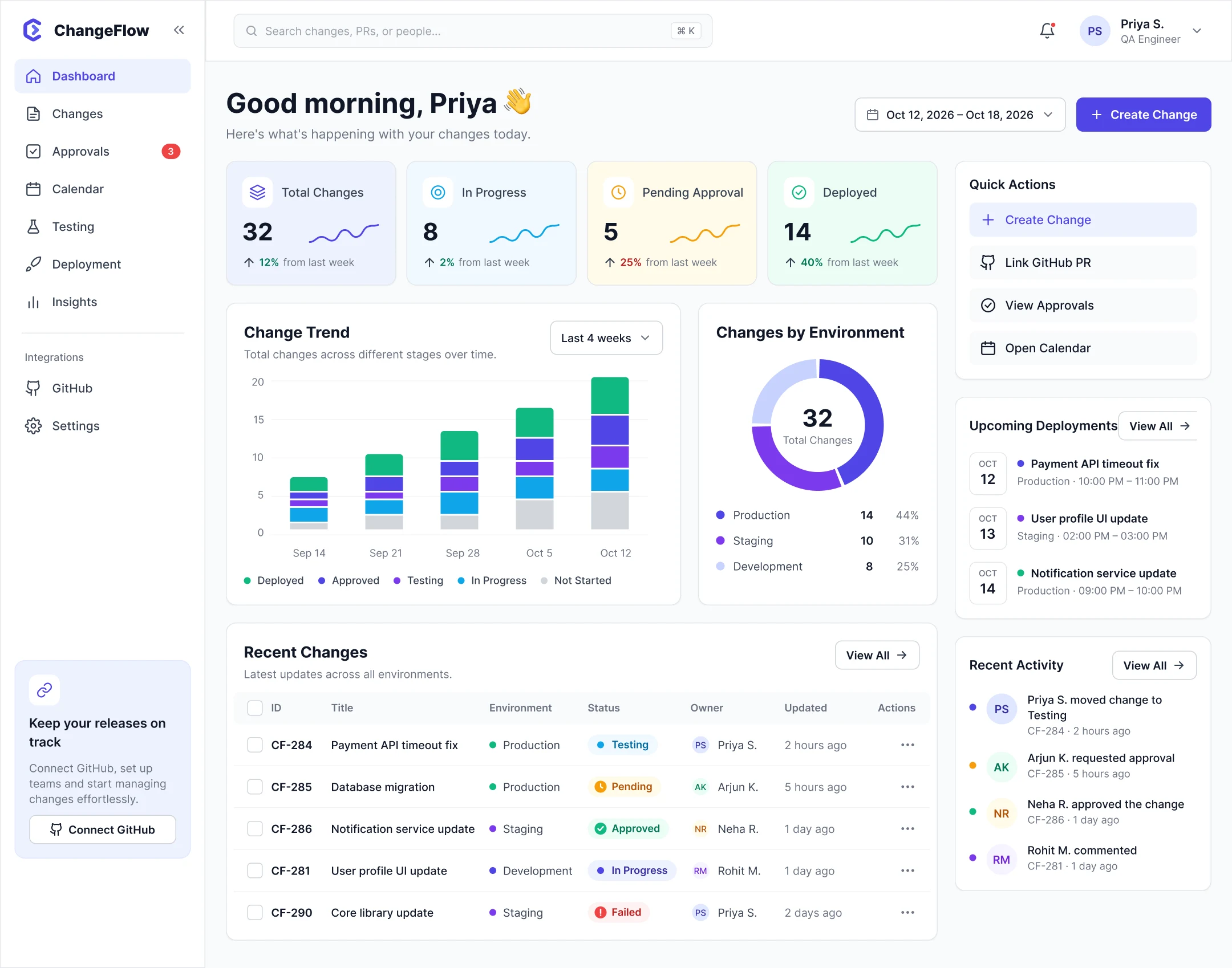Image resolution: width=1232 pixels, height=968 pixels.
Task: Go to Deployment in the sidebar
Action: [103, 265]
